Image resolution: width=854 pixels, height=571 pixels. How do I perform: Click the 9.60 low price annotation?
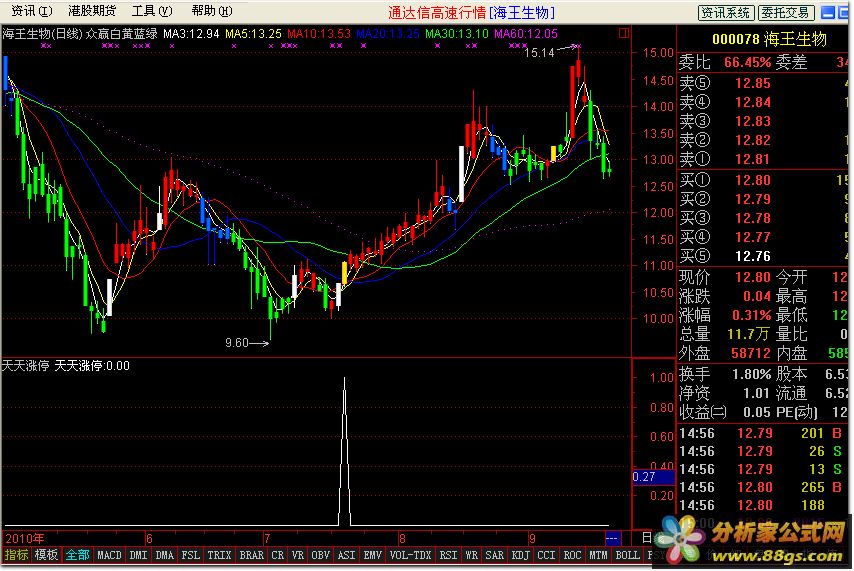tap(237, 343)
